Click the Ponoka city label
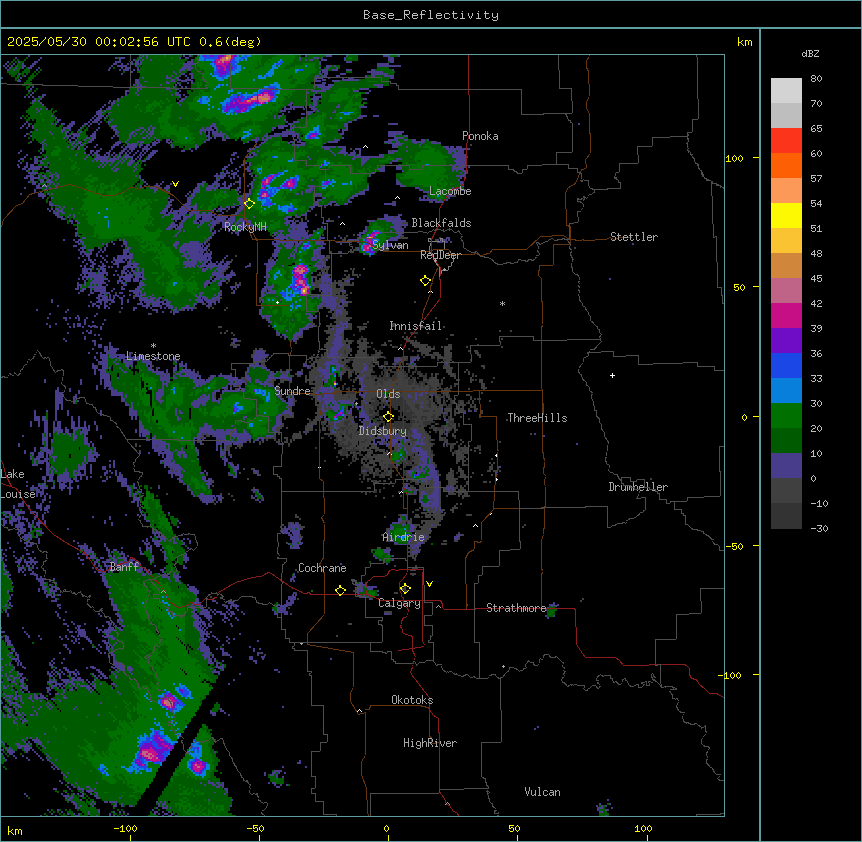Image resolution: width=862 pixels, height=842 pixels. tap(480, 136)
